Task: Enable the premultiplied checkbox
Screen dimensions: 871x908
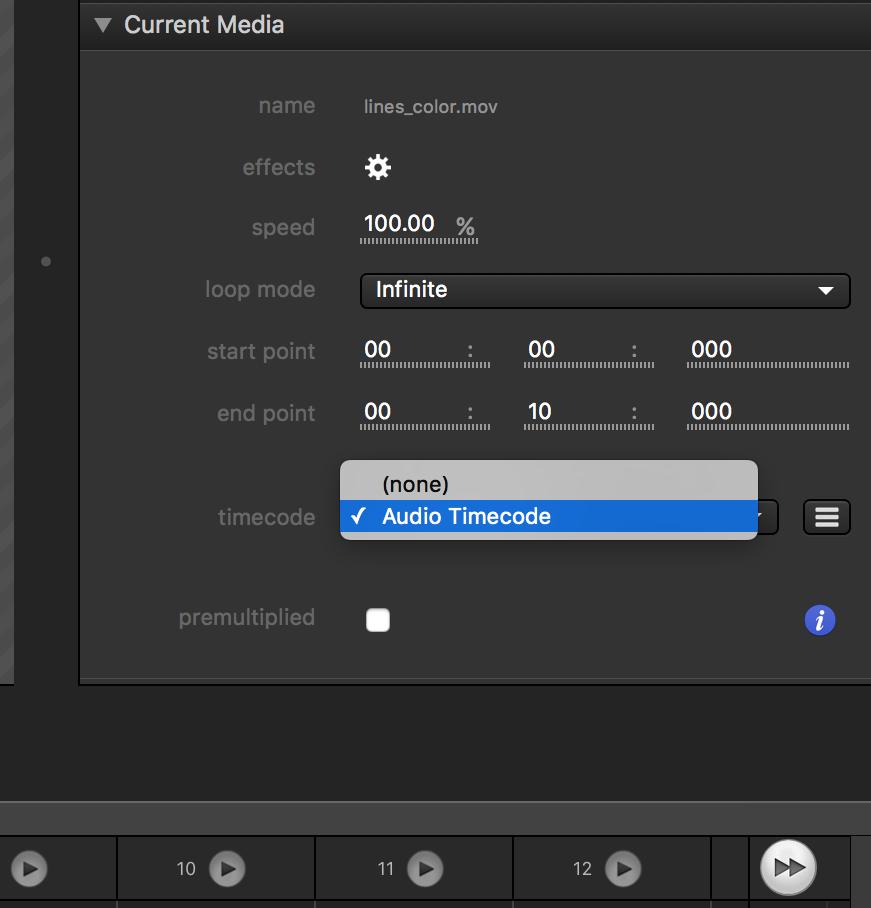Action: pyautogui.click(x=378, y=621)
